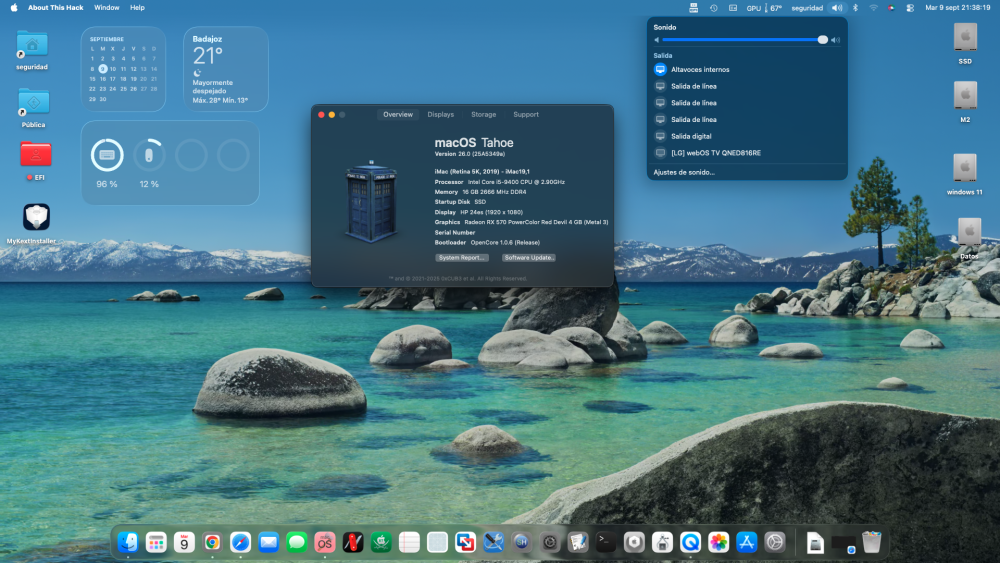
Task: Switch to the Overview tab
Action: click(398, 115)
